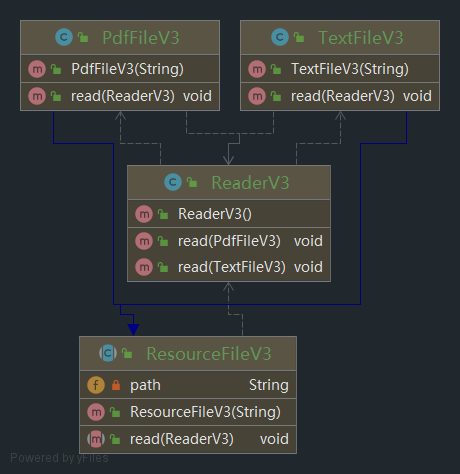This screenshot has height=474, width=460.
Task: Click method icon beside ResourceFileV3(String)
Action: pos(96,412)
